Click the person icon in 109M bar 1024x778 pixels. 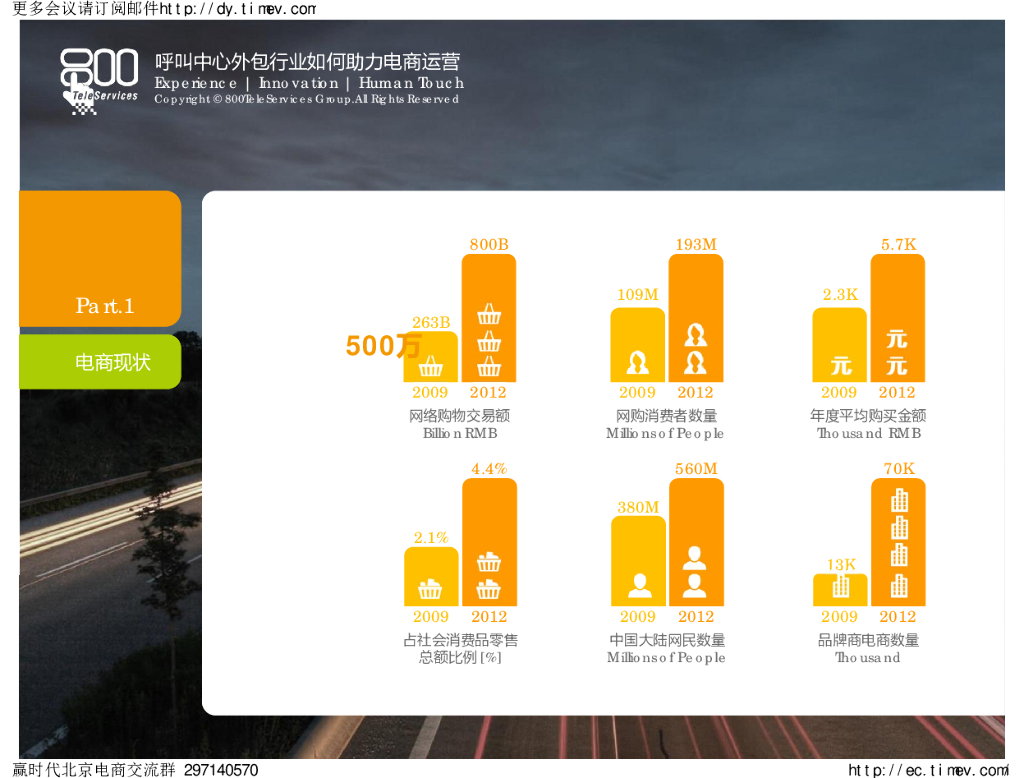coord(637,363)
